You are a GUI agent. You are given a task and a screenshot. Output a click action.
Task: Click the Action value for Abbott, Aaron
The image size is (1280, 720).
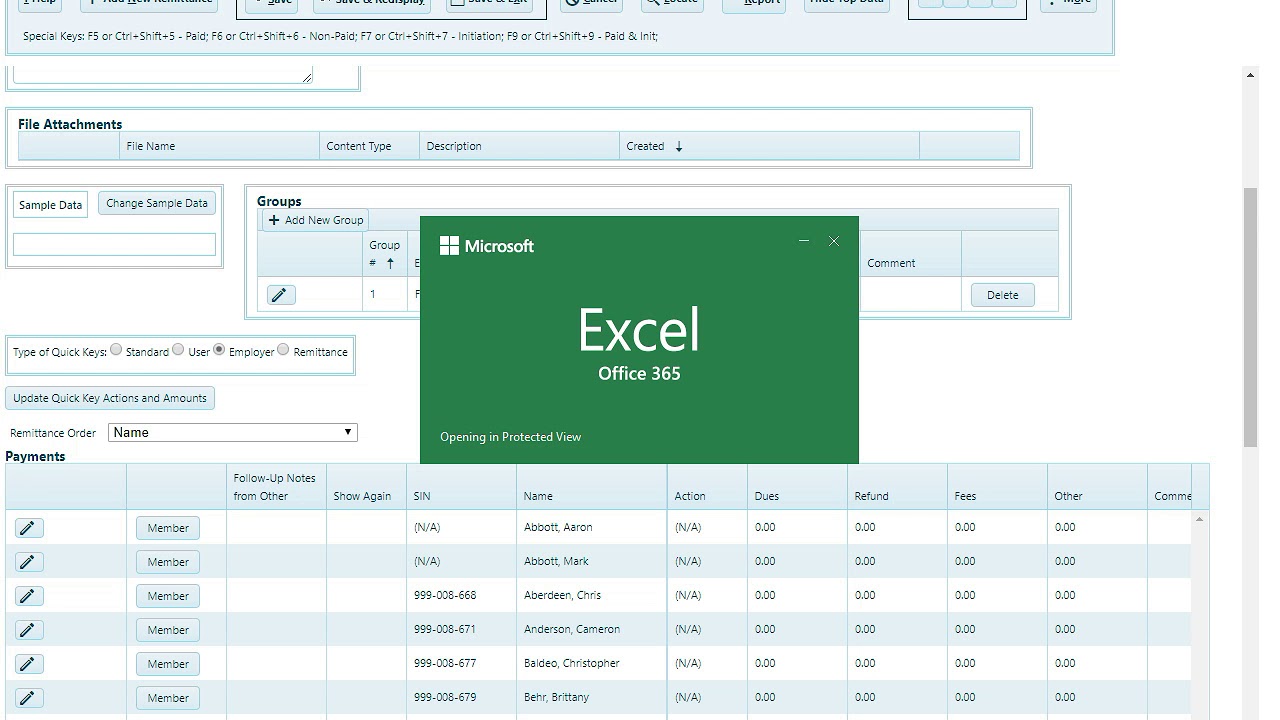(x=688, y=528)
